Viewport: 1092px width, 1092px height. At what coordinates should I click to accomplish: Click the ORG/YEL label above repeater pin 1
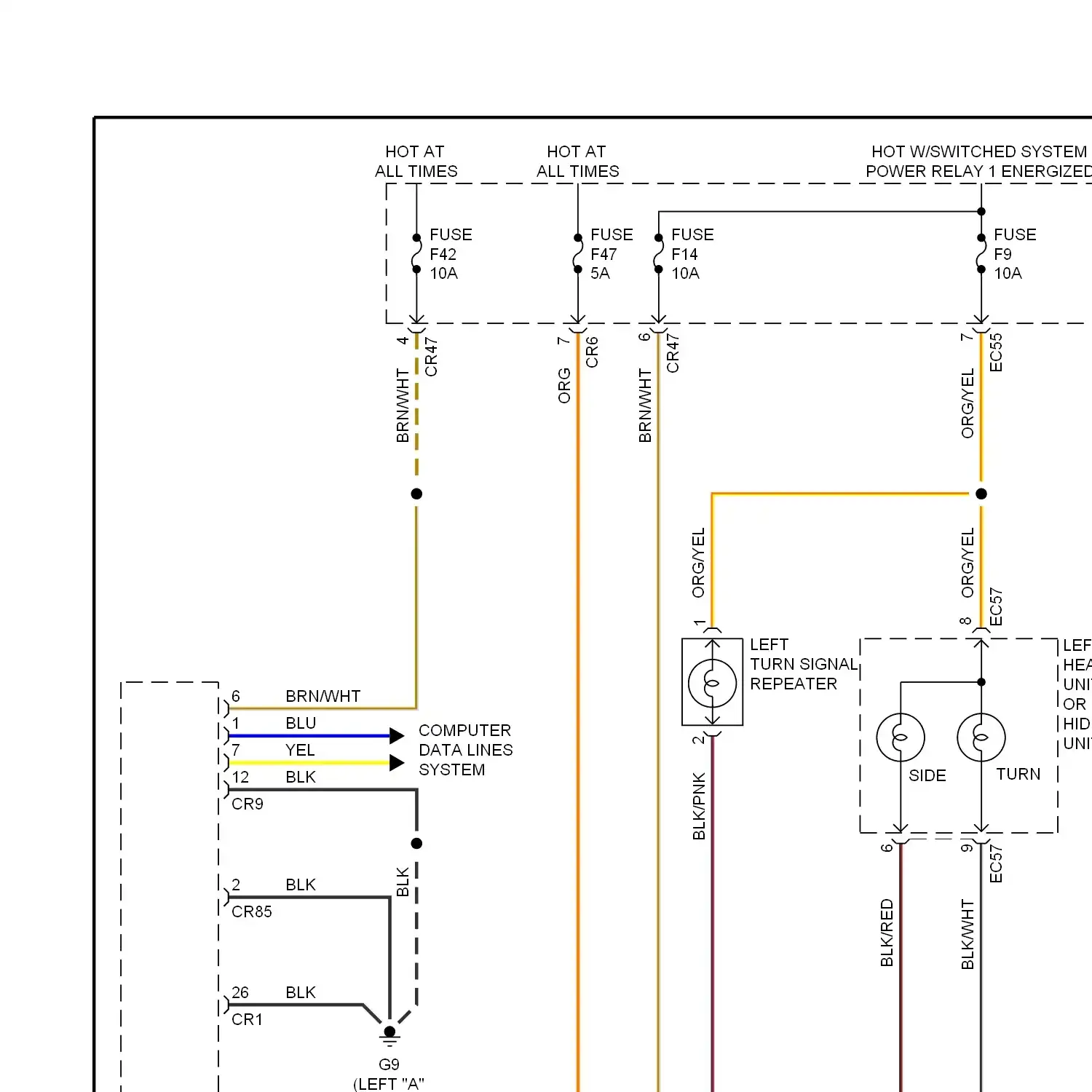click(x=699, y=563)
